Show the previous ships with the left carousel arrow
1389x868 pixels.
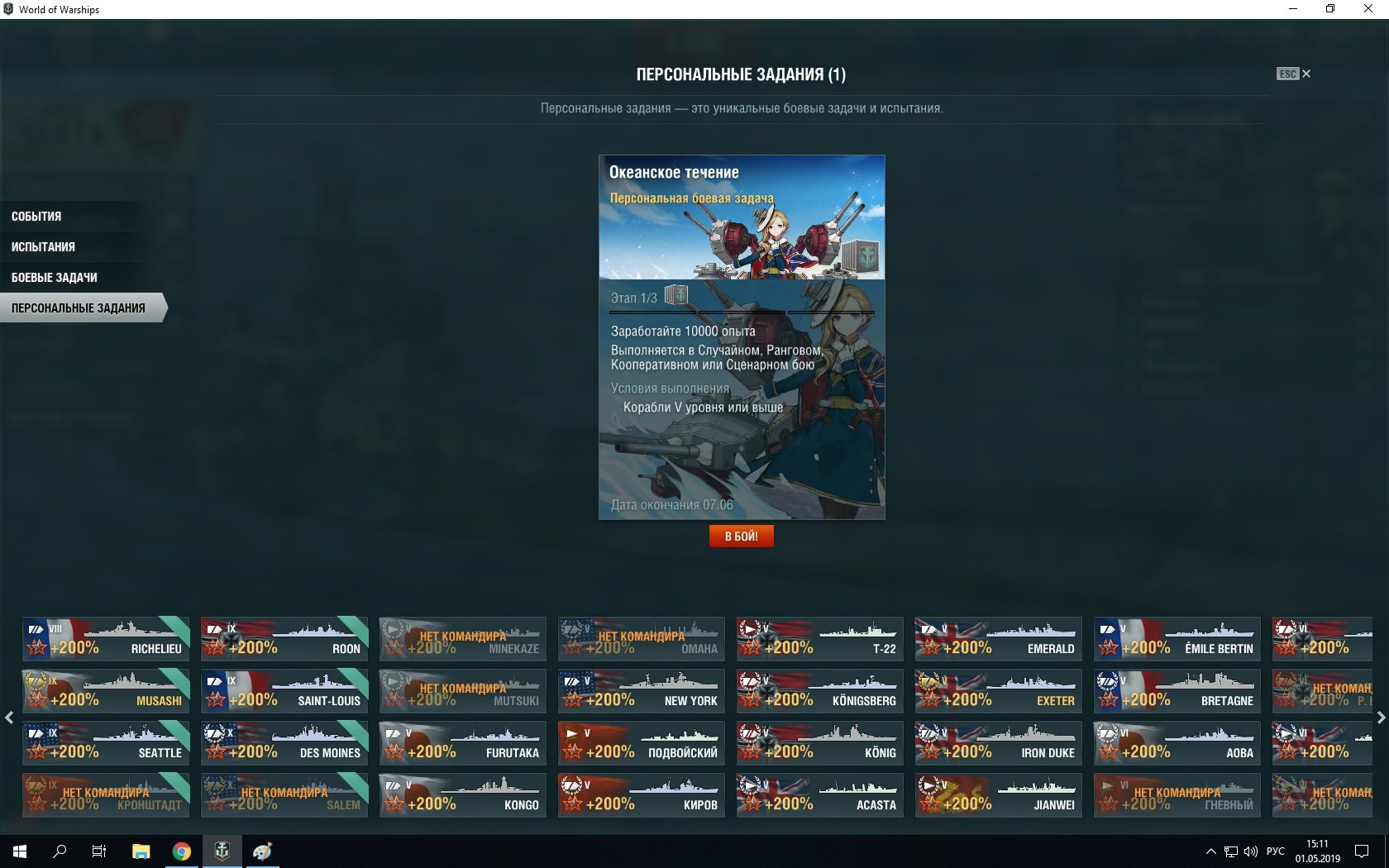[9, 718]
